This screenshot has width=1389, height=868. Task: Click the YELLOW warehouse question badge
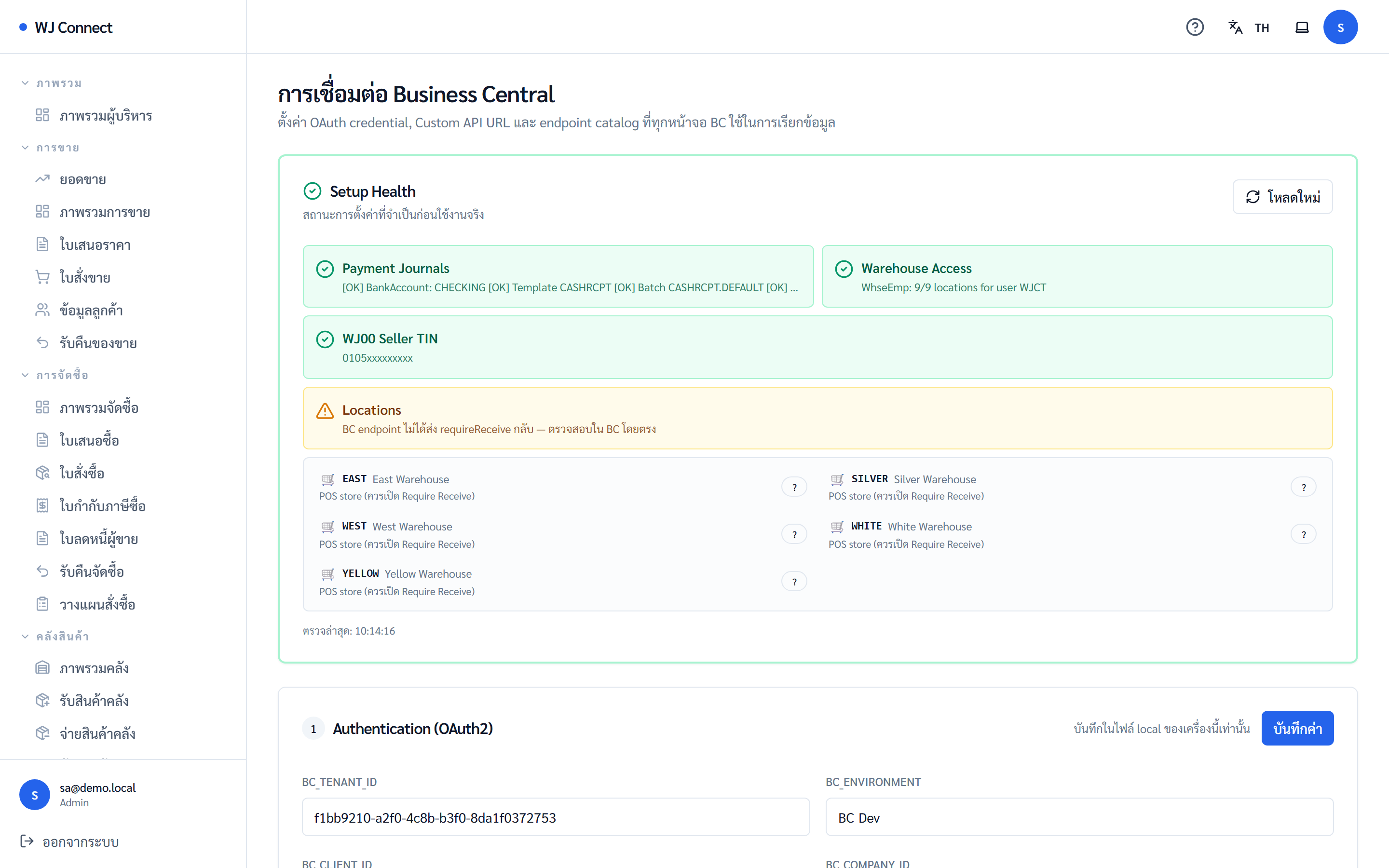[x=794, y=582]
